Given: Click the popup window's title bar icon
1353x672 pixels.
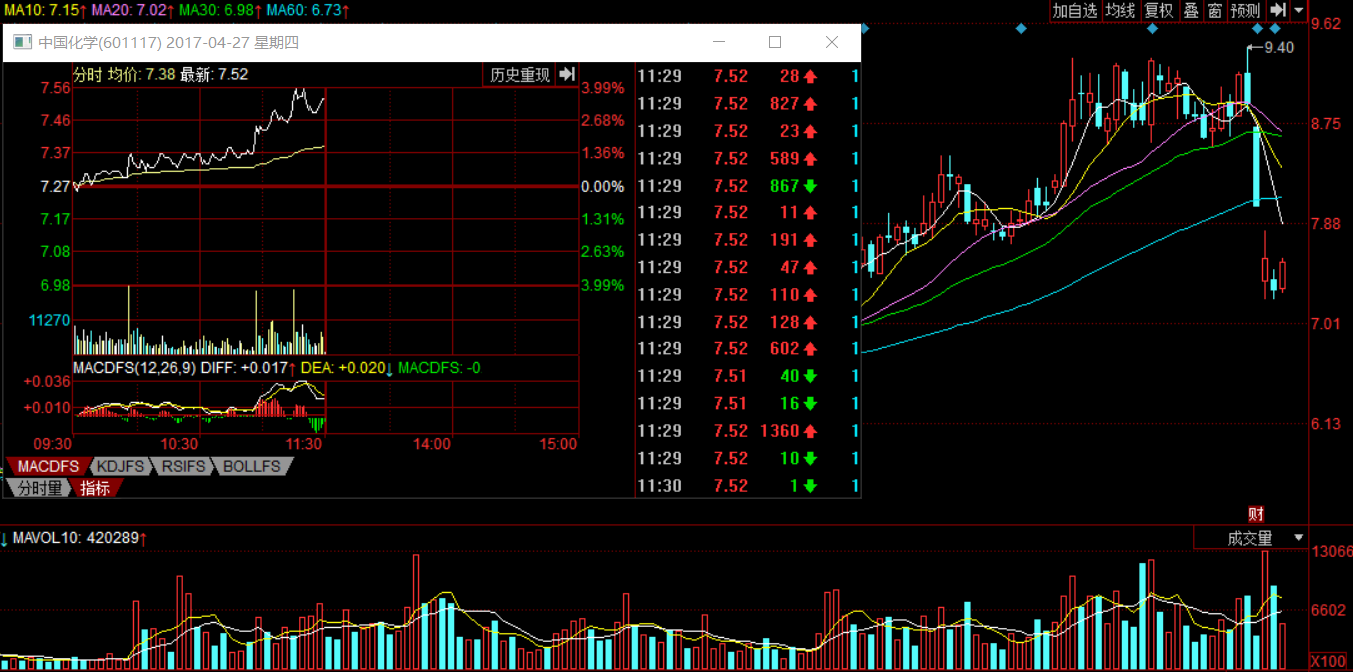Looking at the screenshot, I should point(21,42).
